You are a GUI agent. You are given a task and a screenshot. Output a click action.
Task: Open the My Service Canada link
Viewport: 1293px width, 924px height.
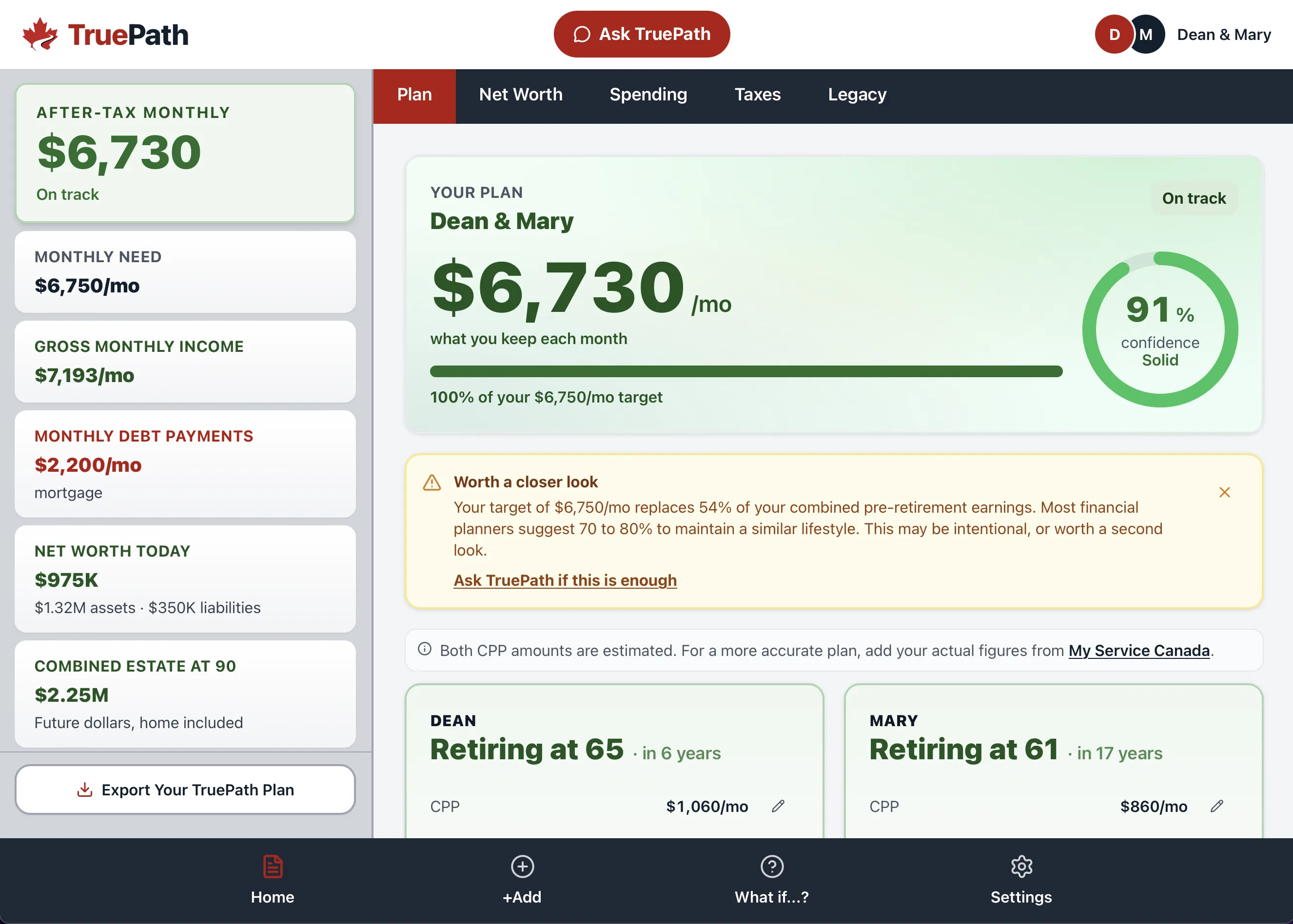click(x=1139, y=650)
